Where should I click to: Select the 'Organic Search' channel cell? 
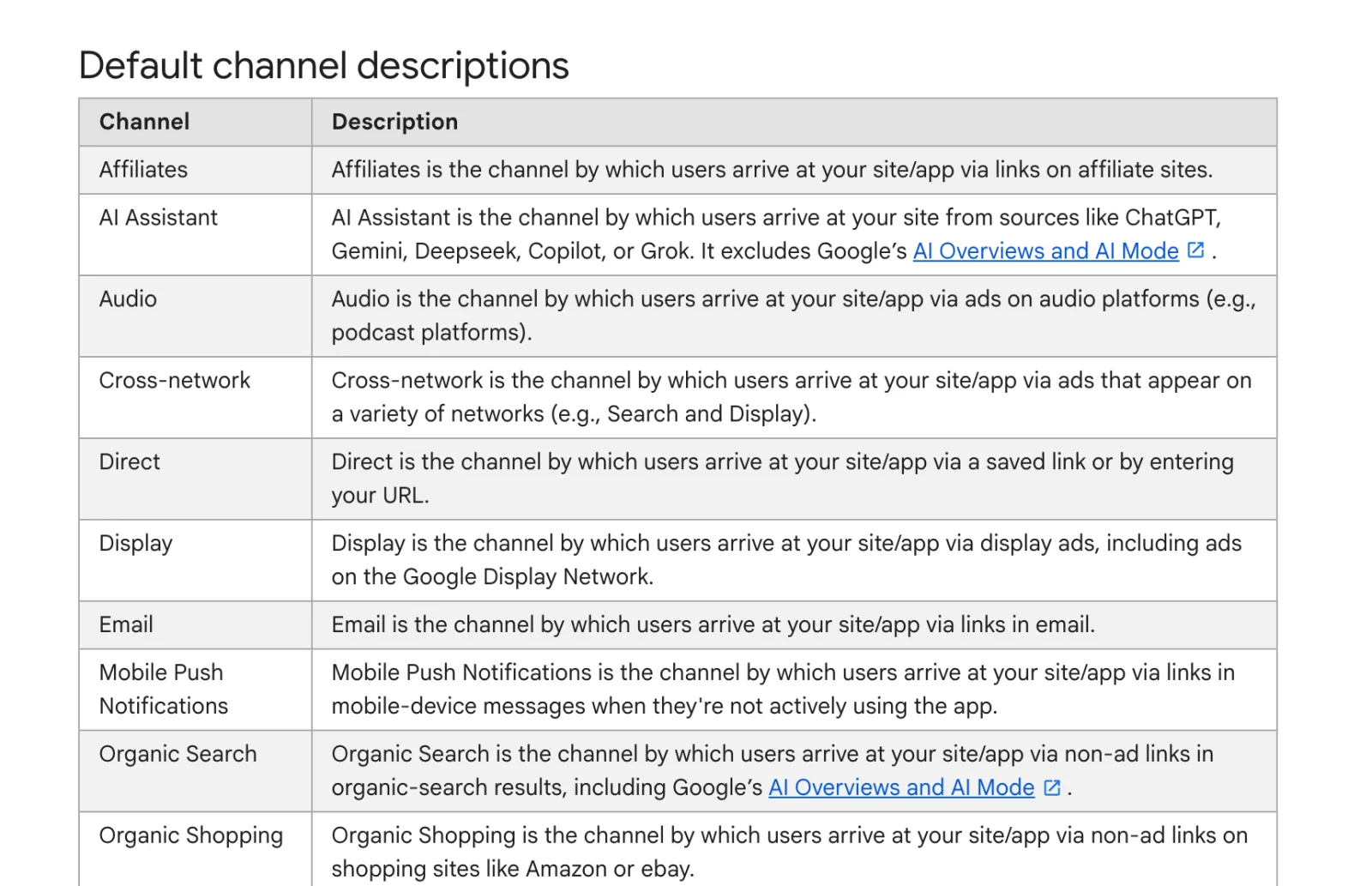coord(196,770)
